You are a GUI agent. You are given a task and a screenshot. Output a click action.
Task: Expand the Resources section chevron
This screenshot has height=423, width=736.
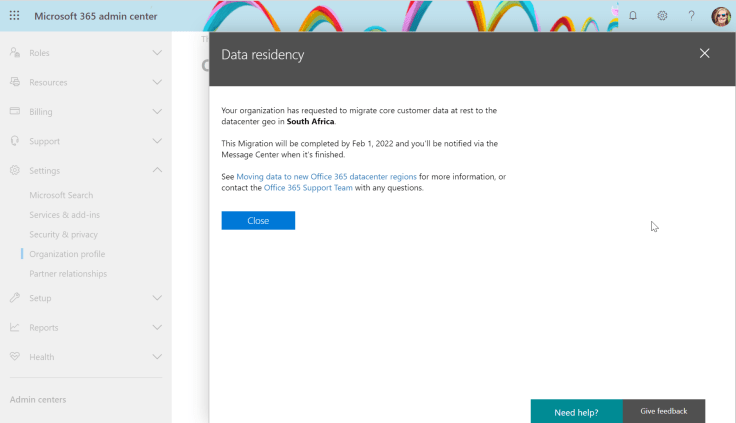pos(157,82)
